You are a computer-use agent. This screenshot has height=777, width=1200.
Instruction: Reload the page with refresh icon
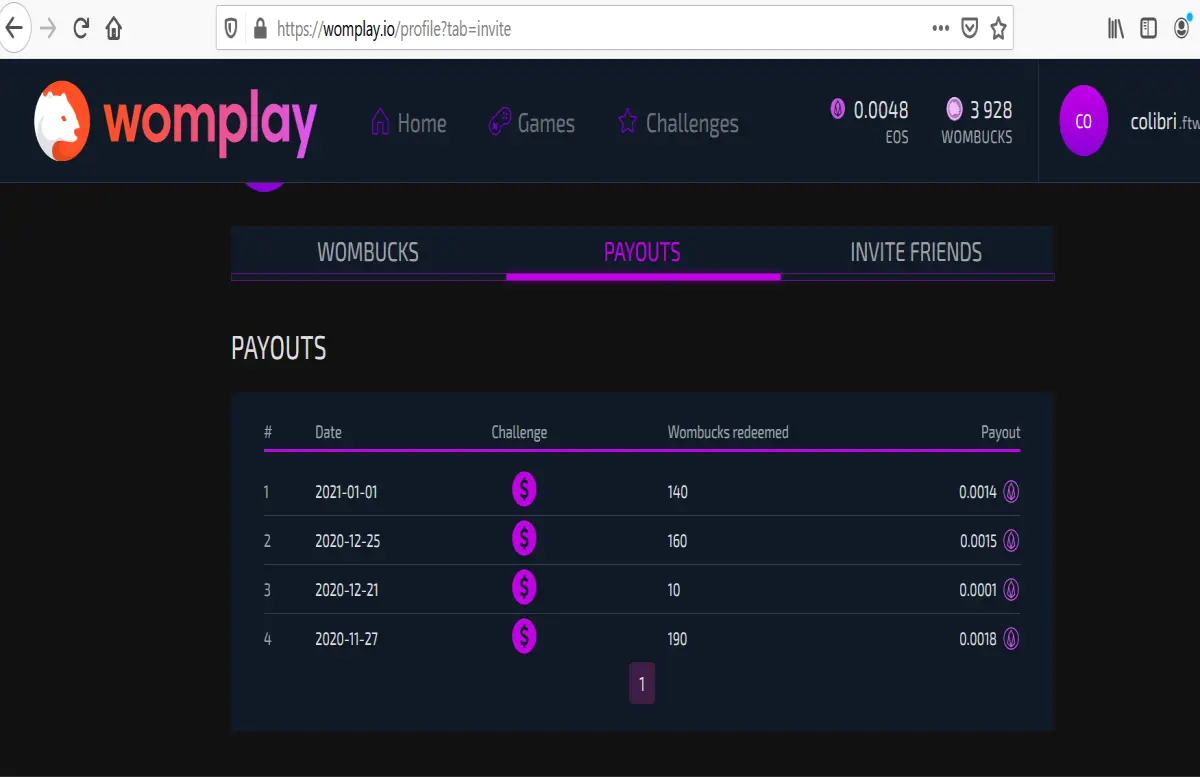pos(82,29)
